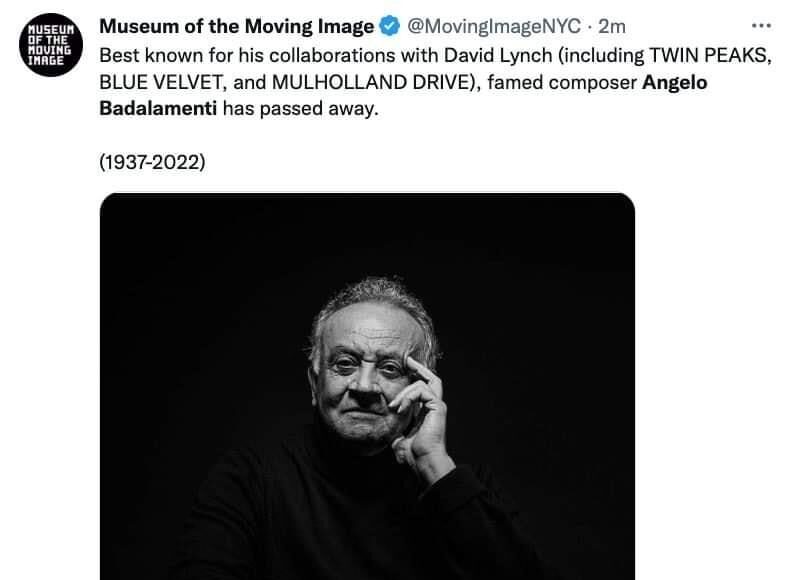
Task: Open the tweet's more options ellipsis menu
Action: point(760,25)
